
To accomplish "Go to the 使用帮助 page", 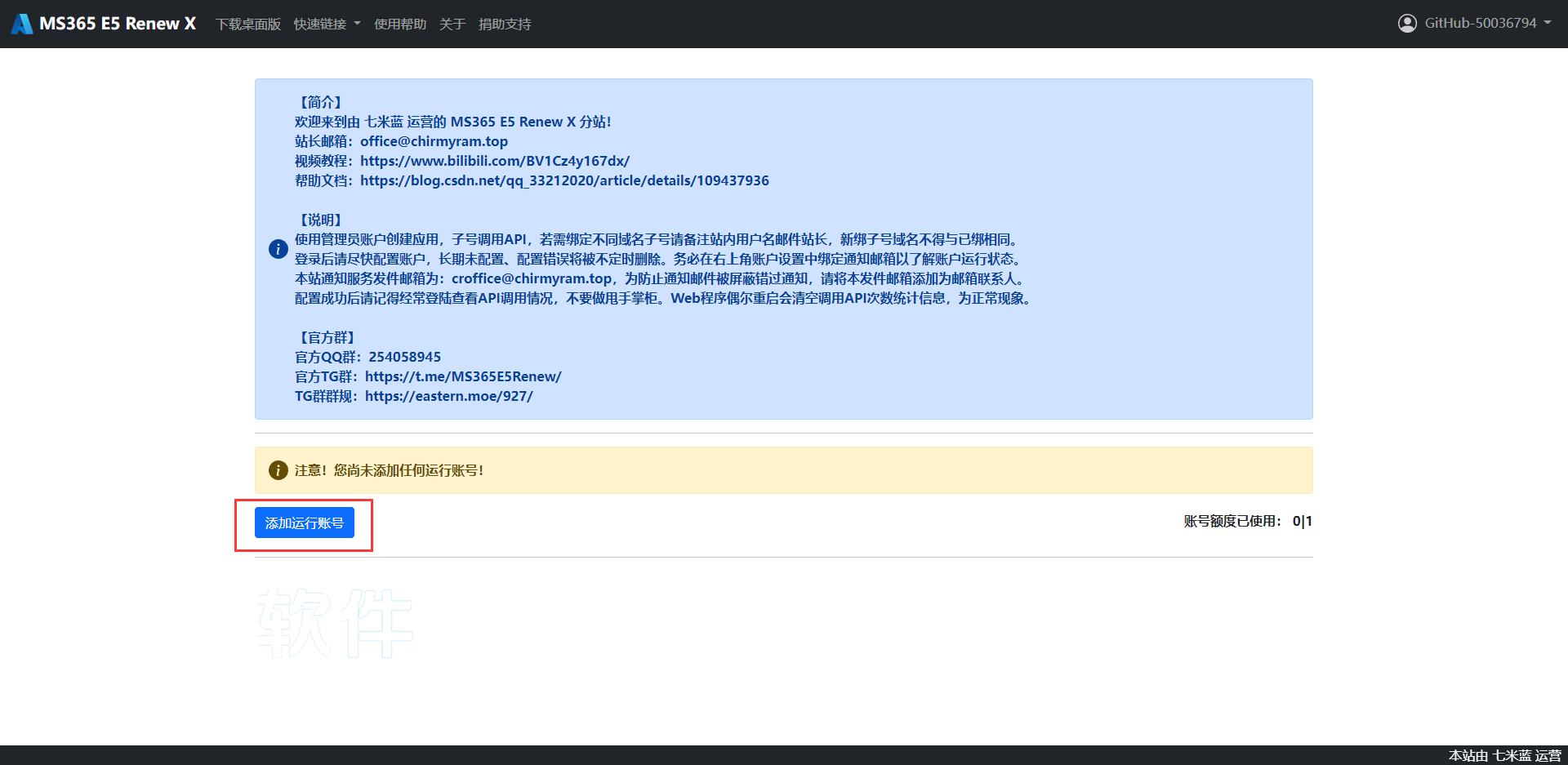I will pos(400,24).
